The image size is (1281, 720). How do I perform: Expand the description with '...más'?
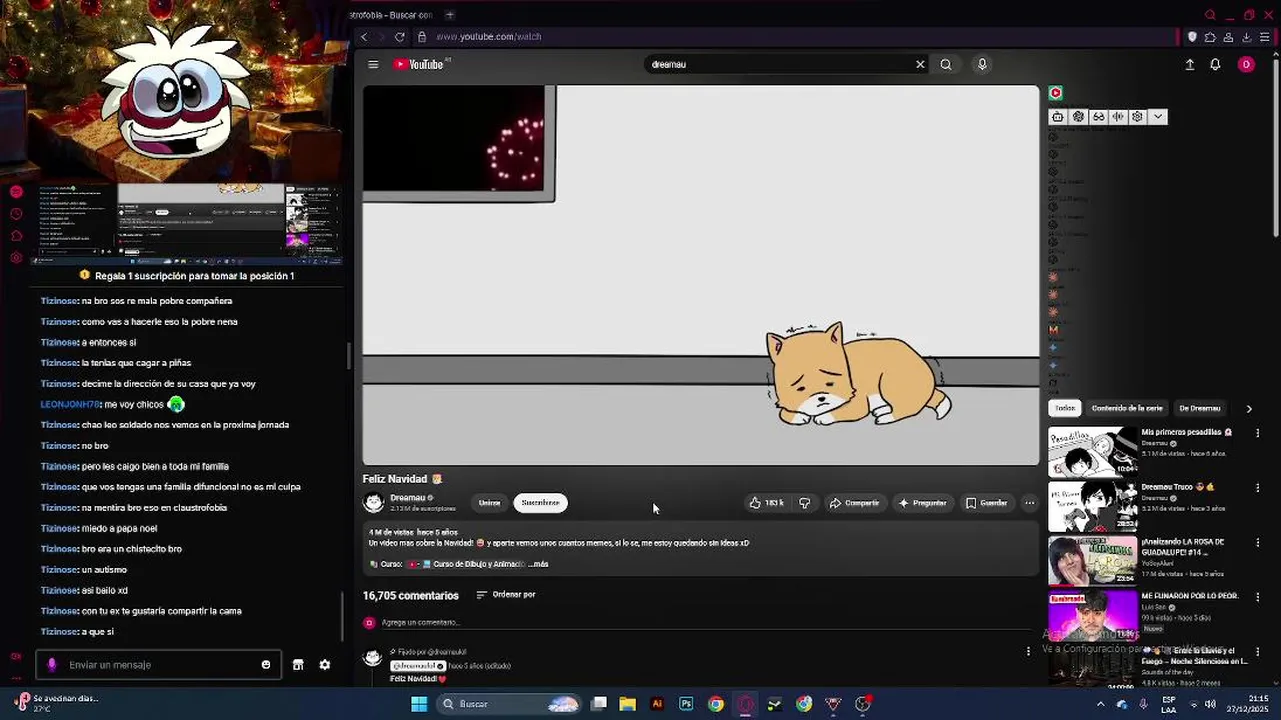(x=538, y=564)
